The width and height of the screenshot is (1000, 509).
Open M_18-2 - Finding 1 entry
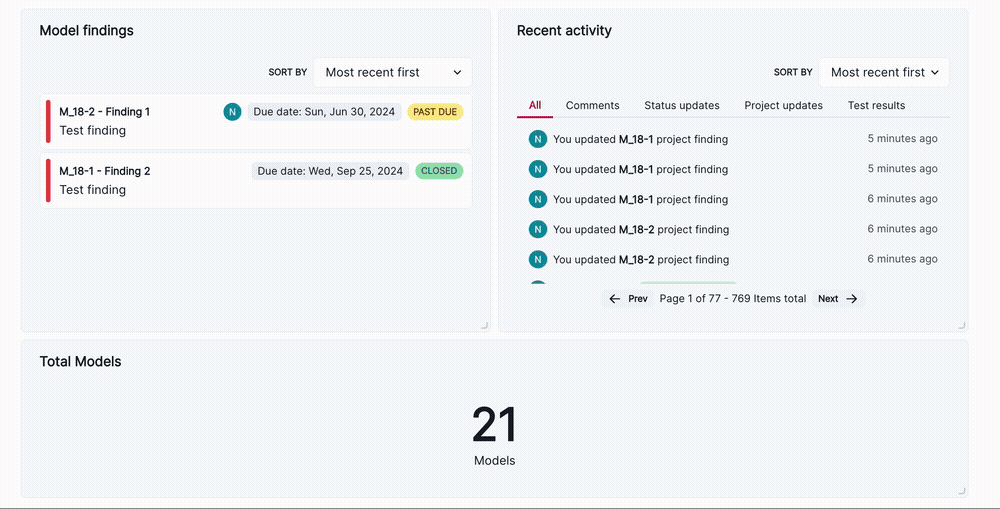[x=104, y=112]
